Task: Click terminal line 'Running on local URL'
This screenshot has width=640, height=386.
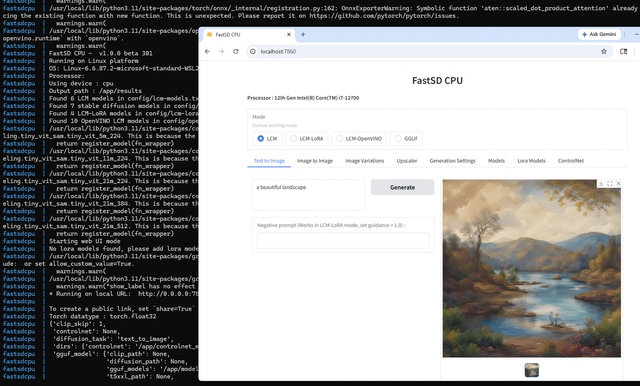Action: pos(124,294)
